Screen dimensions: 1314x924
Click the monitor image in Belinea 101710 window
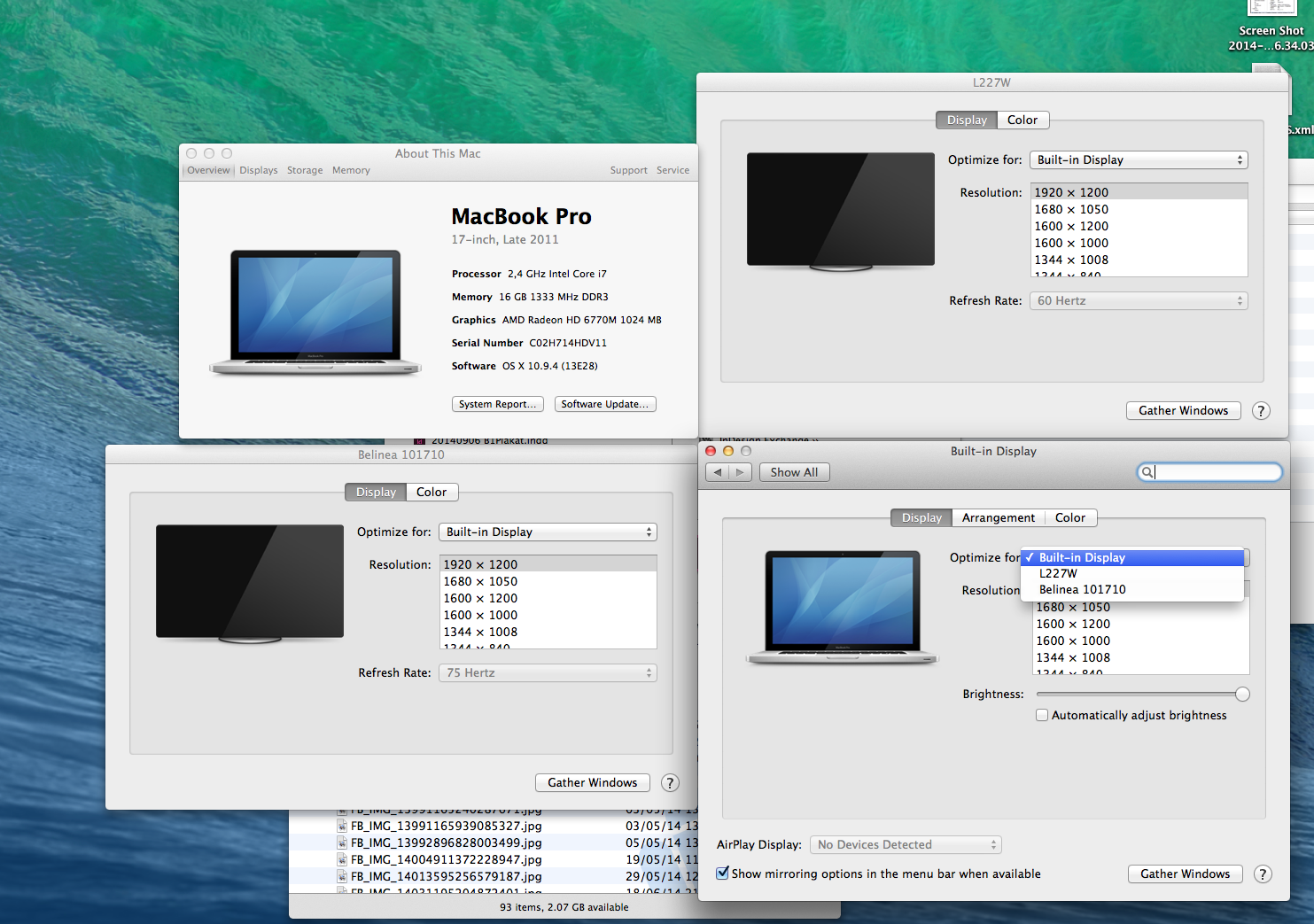pos(250,583)
